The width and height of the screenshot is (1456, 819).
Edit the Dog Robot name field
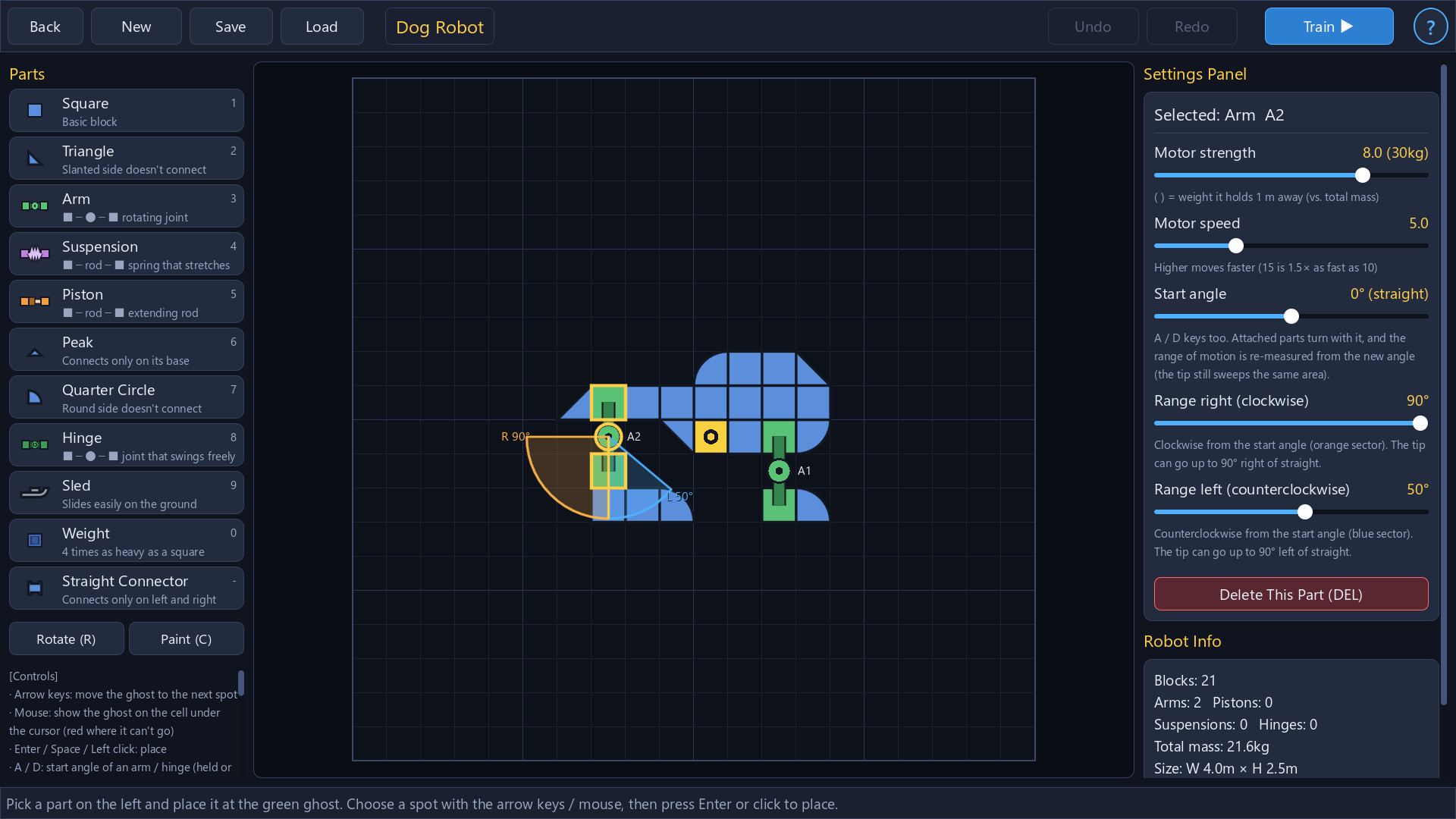pyautogui.click(x=440, y=27)
